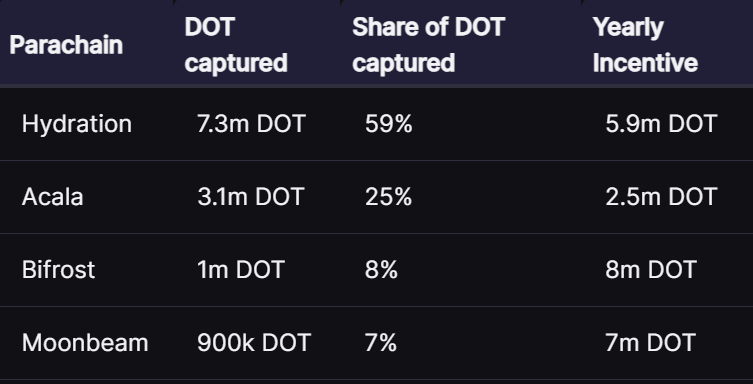Viewport: 753px width, 384px height.
Task: Select the 900k DOT captured cell
Action: (254, 343)
